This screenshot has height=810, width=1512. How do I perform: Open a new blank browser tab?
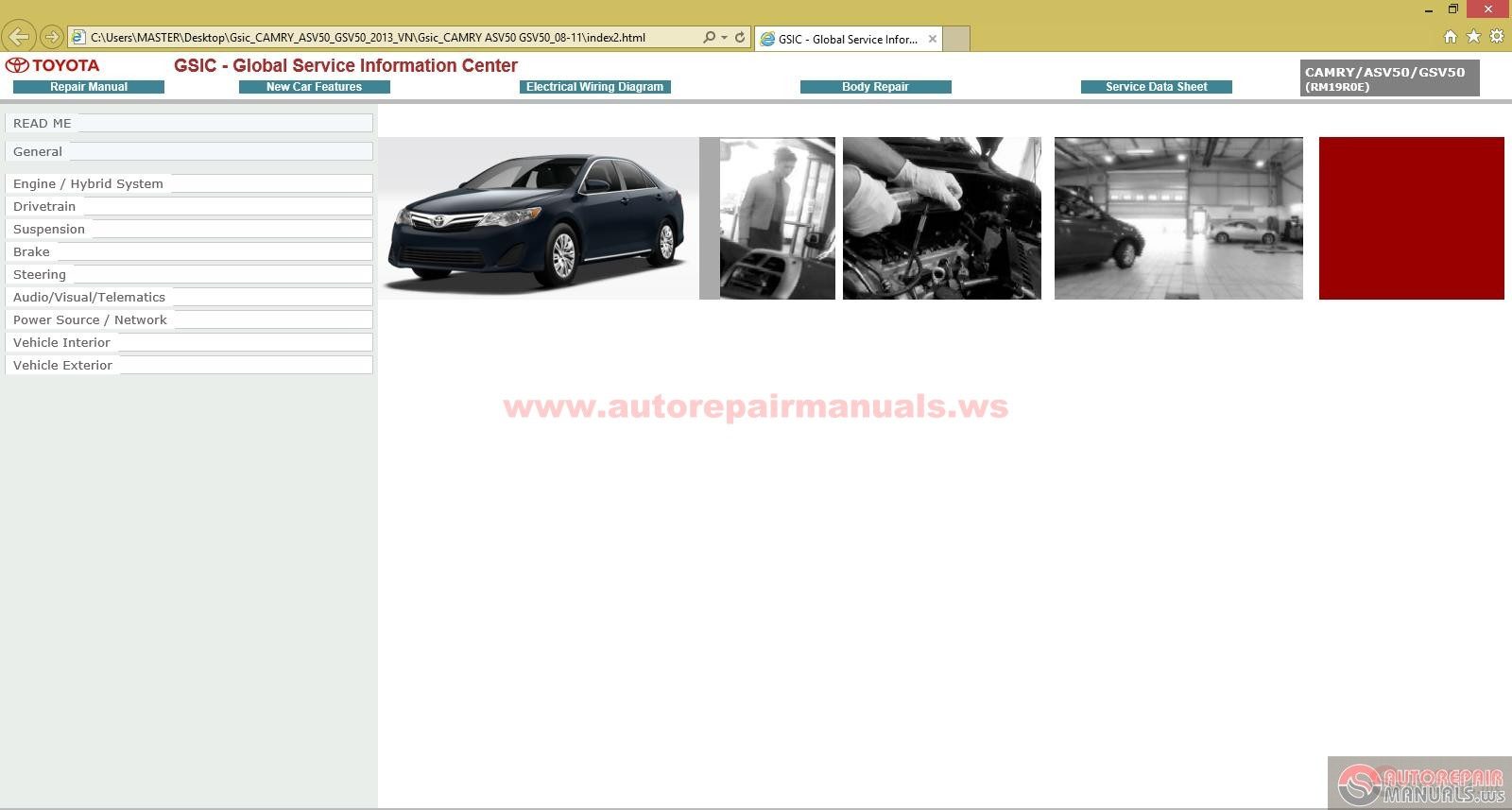(x=956, y=39)
